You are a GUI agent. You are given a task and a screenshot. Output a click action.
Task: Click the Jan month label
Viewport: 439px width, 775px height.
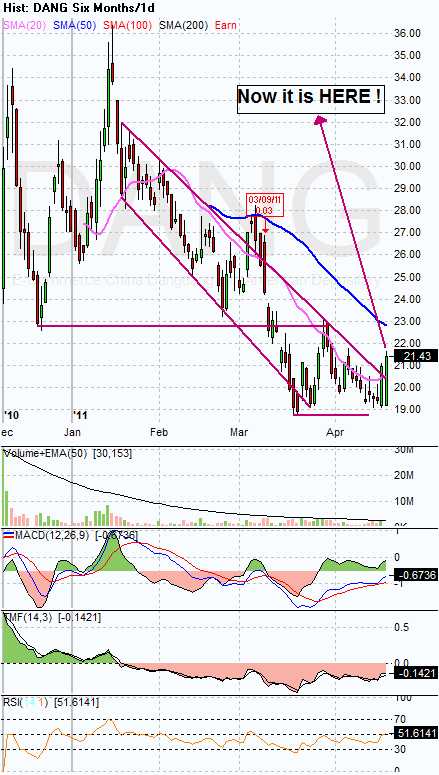coord(72,432)
